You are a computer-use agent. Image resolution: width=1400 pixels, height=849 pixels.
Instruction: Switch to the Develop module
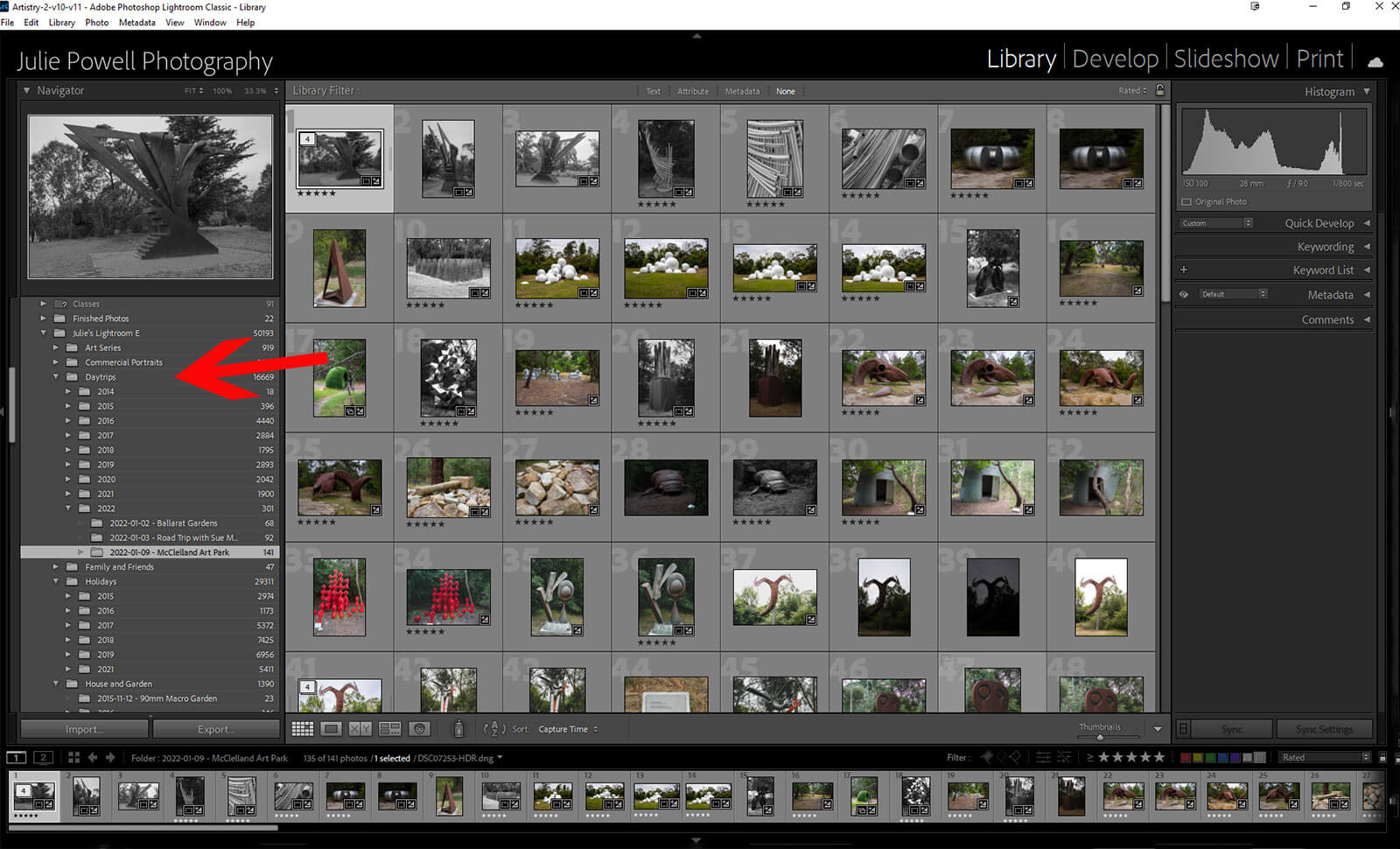(x=1115, y=59)
